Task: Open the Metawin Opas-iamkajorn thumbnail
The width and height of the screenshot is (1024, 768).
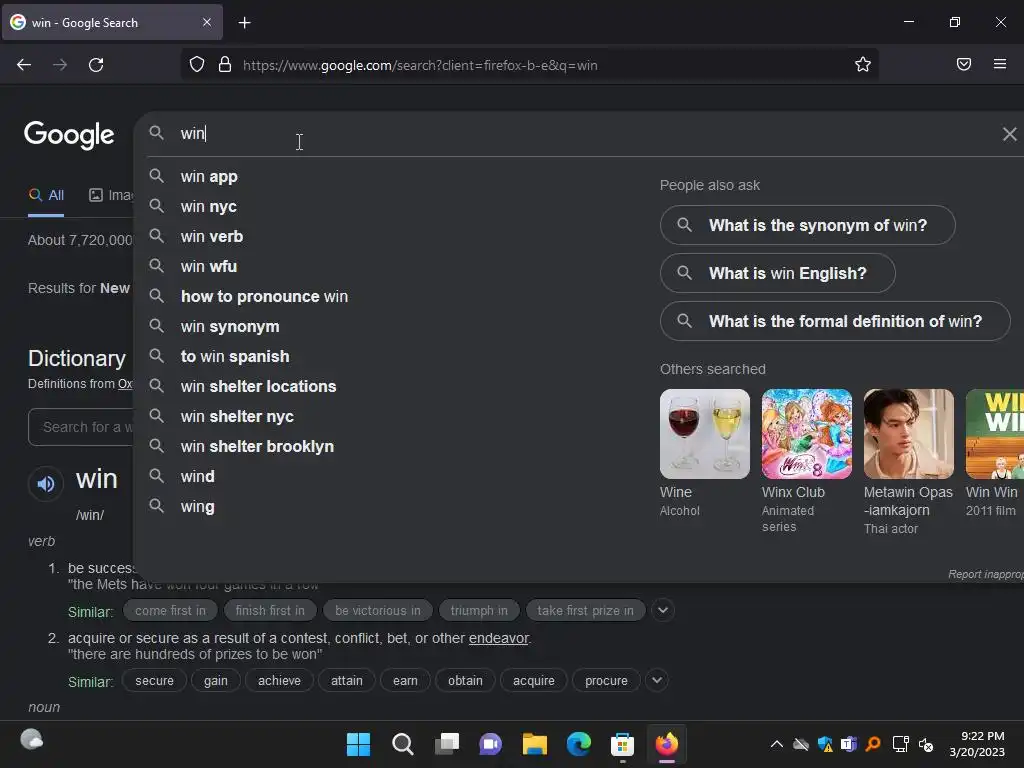Action: (x=908, y=434)
